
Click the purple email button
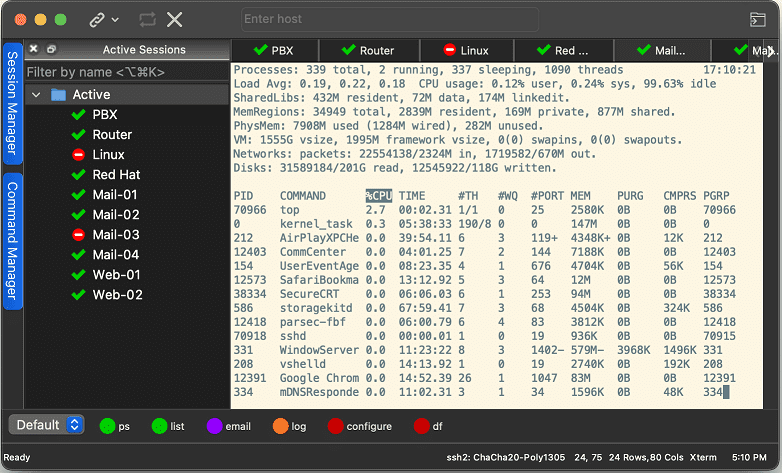pos(228,426)
